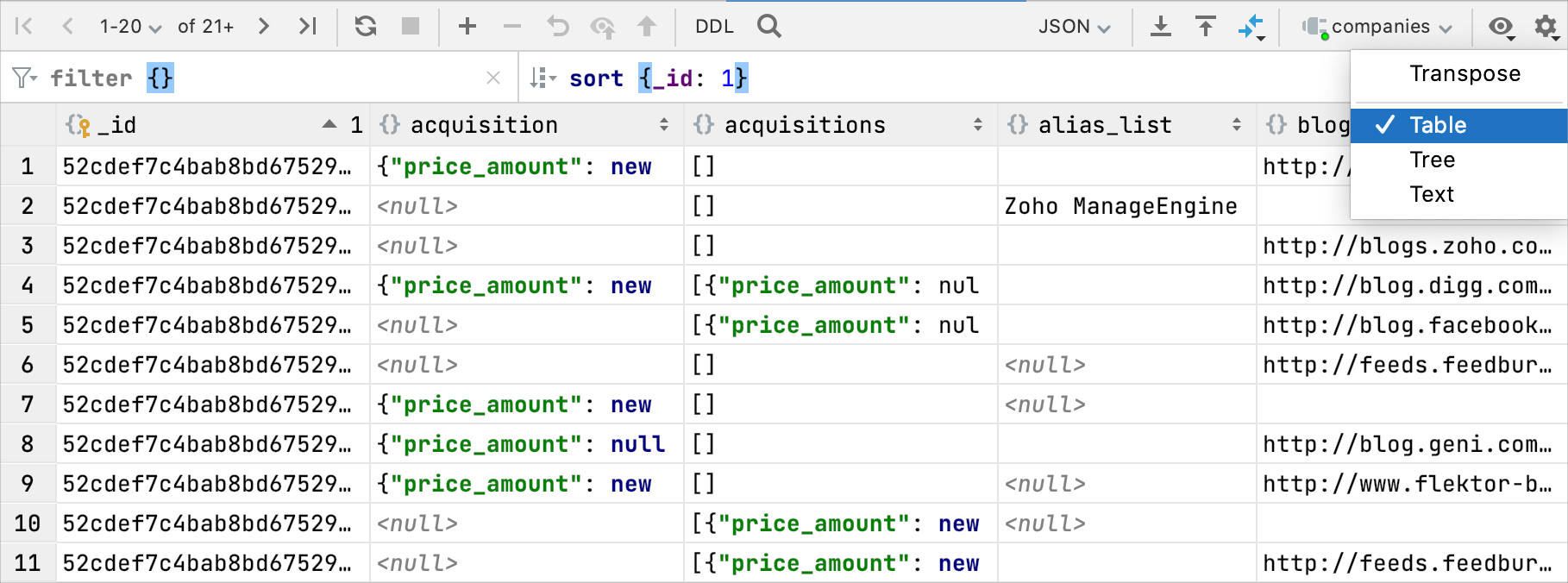This screenshot has height=583, width=1568.
Task: Switch to Text view mode
Action: [x=1432, y=194]
